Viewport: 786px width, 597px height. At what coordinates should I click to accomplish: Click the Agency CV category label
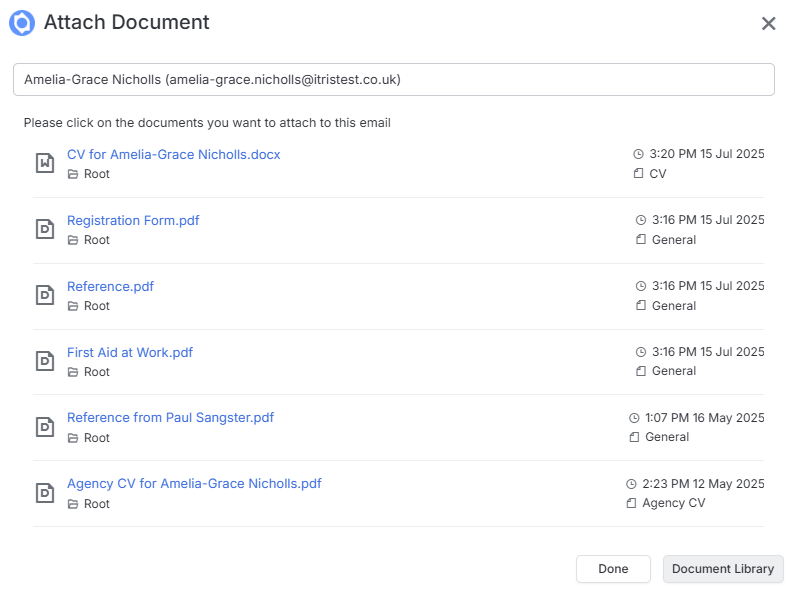674,503
